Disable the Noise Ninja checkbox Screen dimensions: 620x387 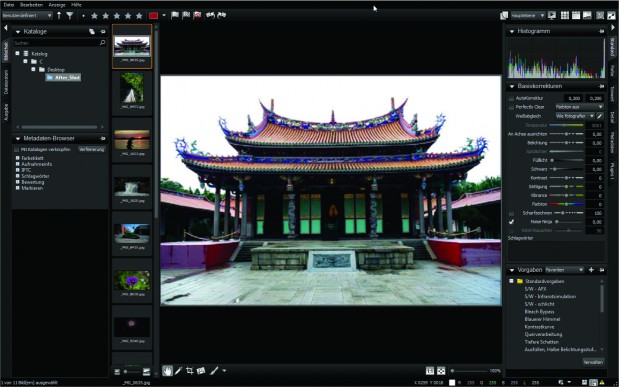(511, 222)
